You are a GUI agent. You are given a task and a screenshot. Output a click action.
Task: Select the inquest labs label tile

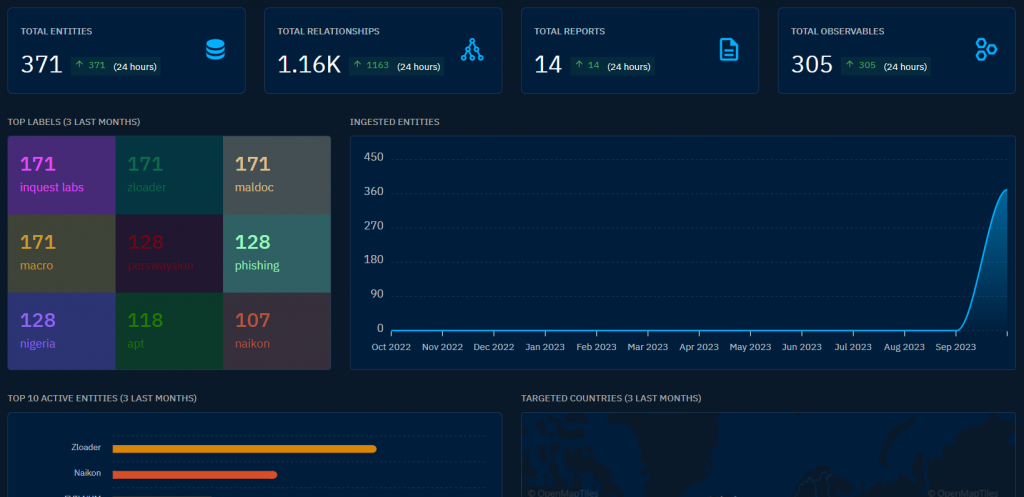coord(61,175)
